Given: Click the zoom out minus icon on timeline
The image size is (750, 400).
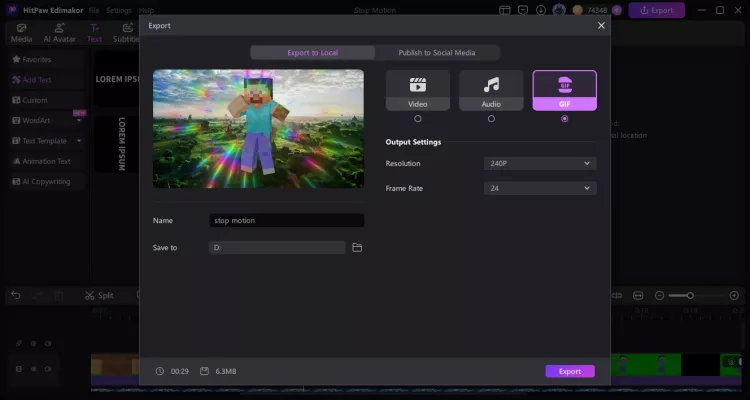Looking at the screenshot, I should tap(659, 296).
